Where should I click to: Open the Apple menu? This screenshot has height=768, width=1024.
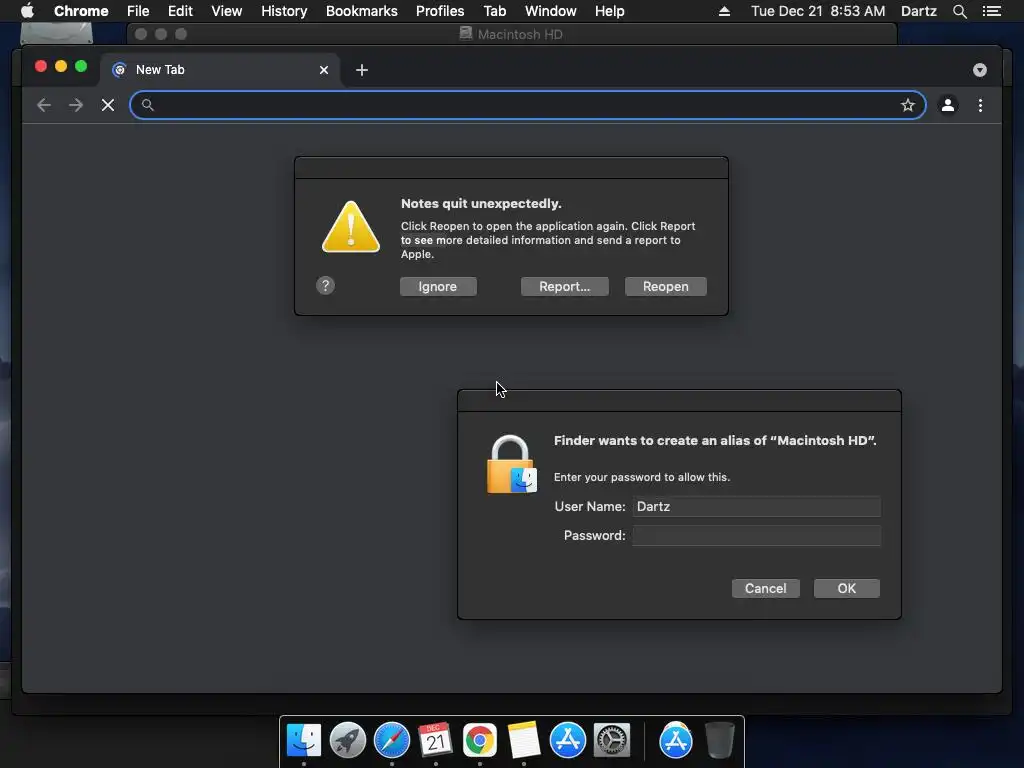[27, 11]
